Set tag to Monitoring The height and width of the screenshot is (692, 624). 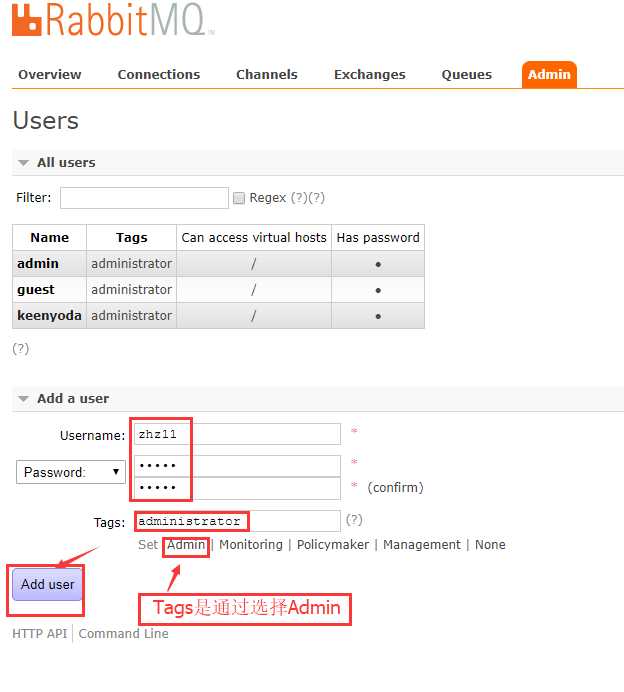coord(251,545)
